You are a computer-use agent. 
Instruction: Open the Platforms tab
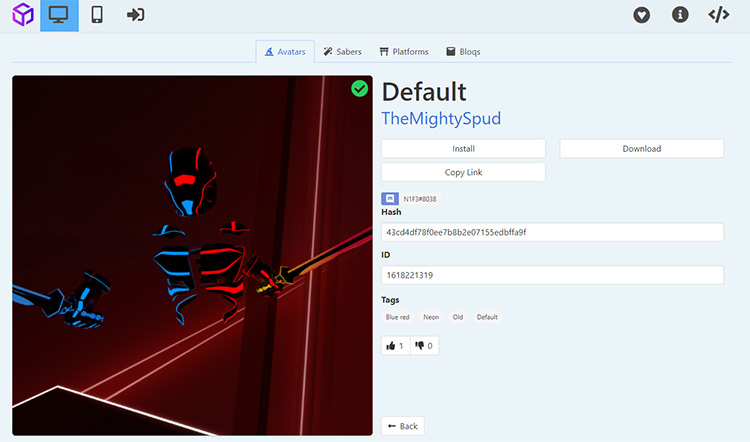404,52
